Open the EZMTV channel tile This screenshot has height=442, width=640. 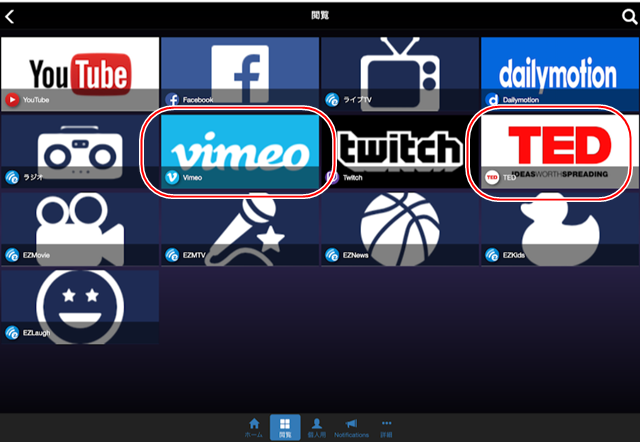(x=240, y=229)
